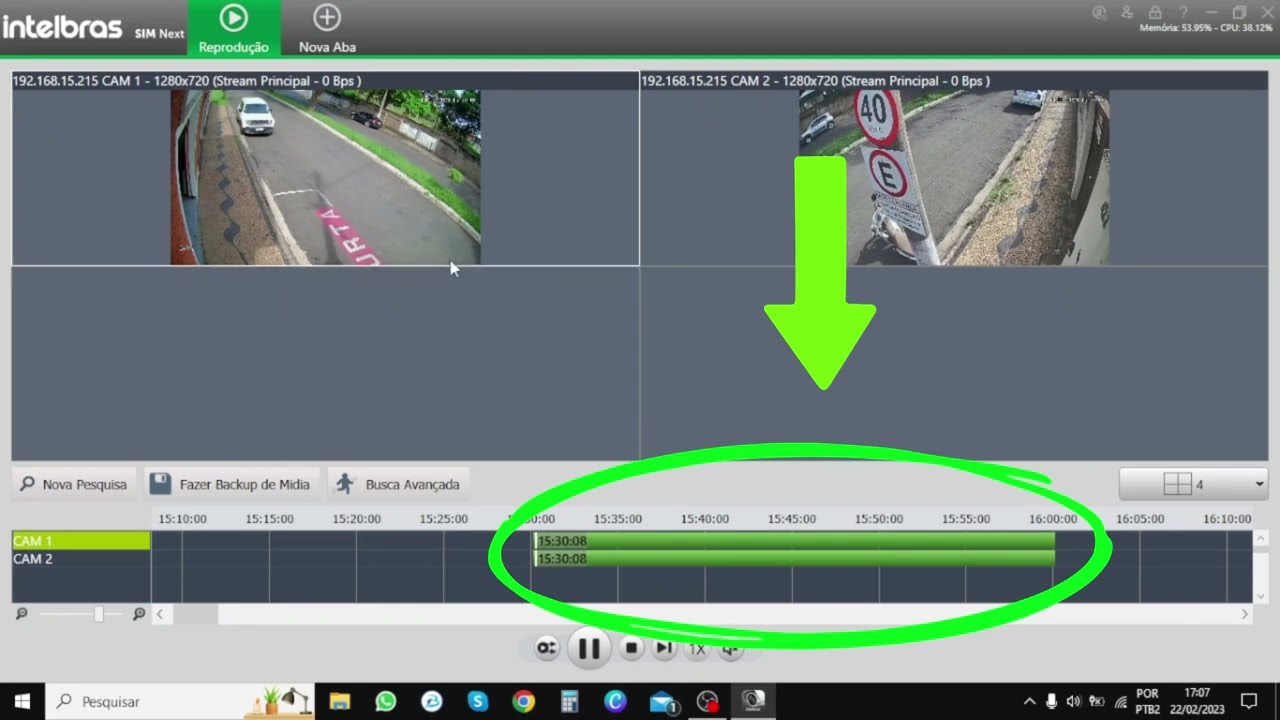
Task: Open Busca Avançada
Action: coord(398,484)
